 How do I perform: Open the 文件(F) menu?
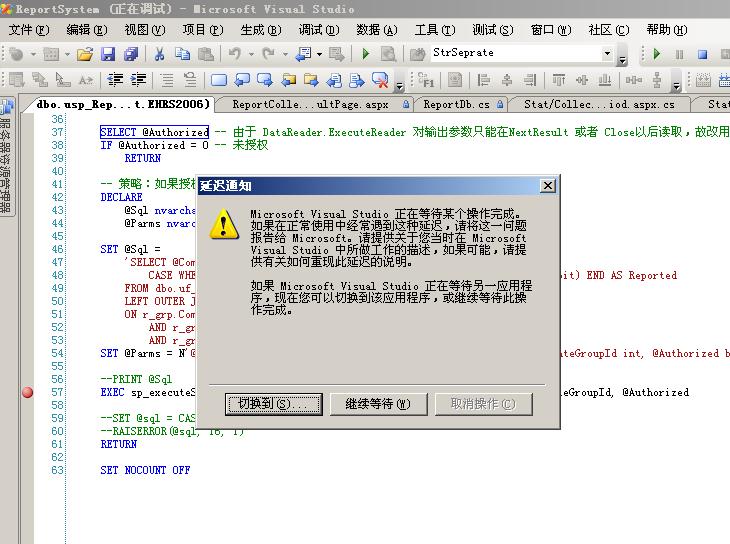point(29,30)
